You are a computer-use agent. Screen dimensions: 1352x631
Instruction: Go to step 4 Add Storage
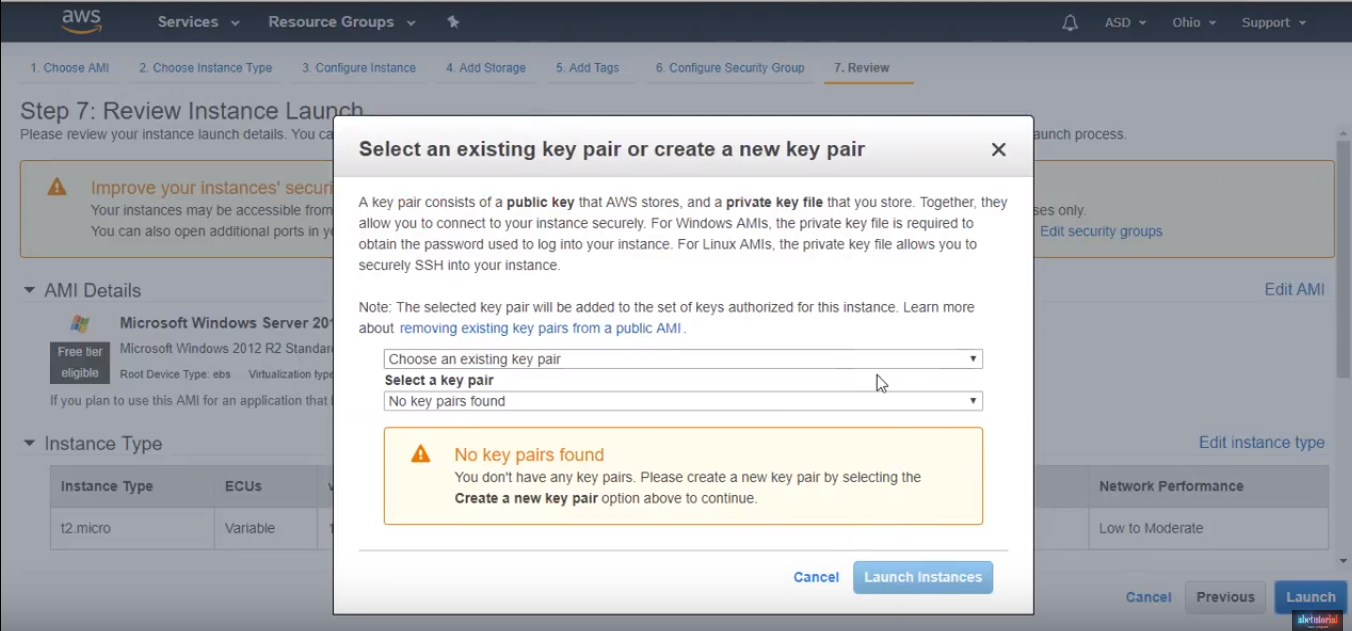click(x=486, y=68)
